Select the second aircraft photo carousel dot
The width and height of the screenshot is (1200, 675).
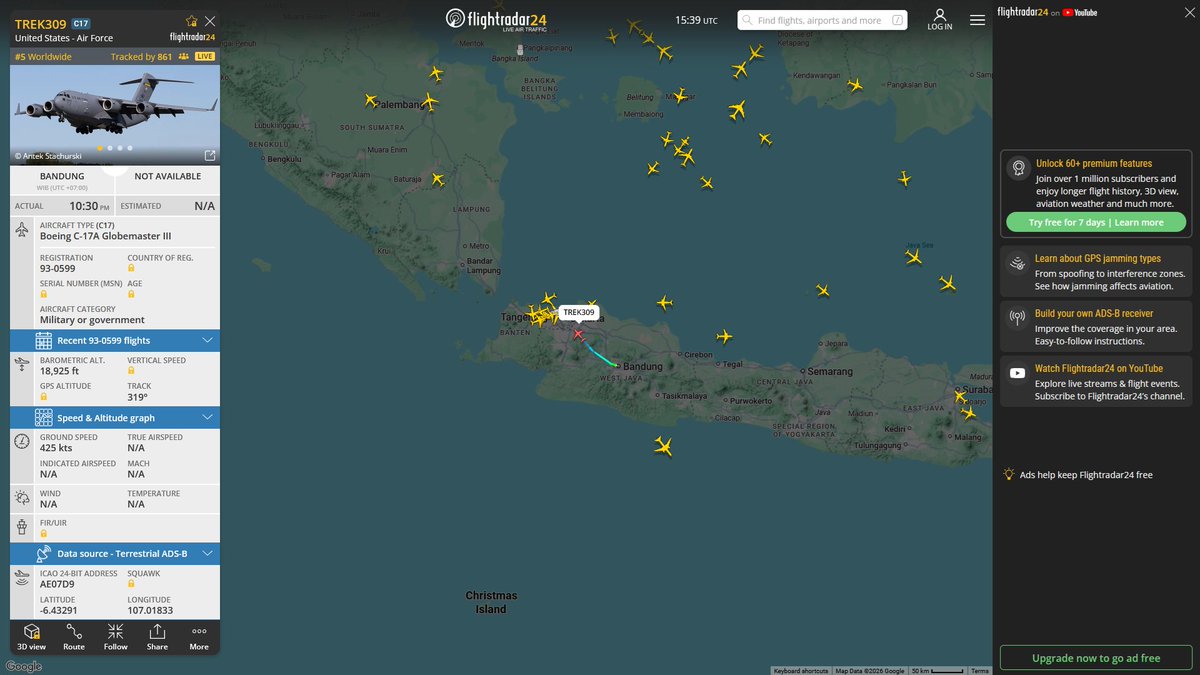pyautogui.click(x=109, y=148)
